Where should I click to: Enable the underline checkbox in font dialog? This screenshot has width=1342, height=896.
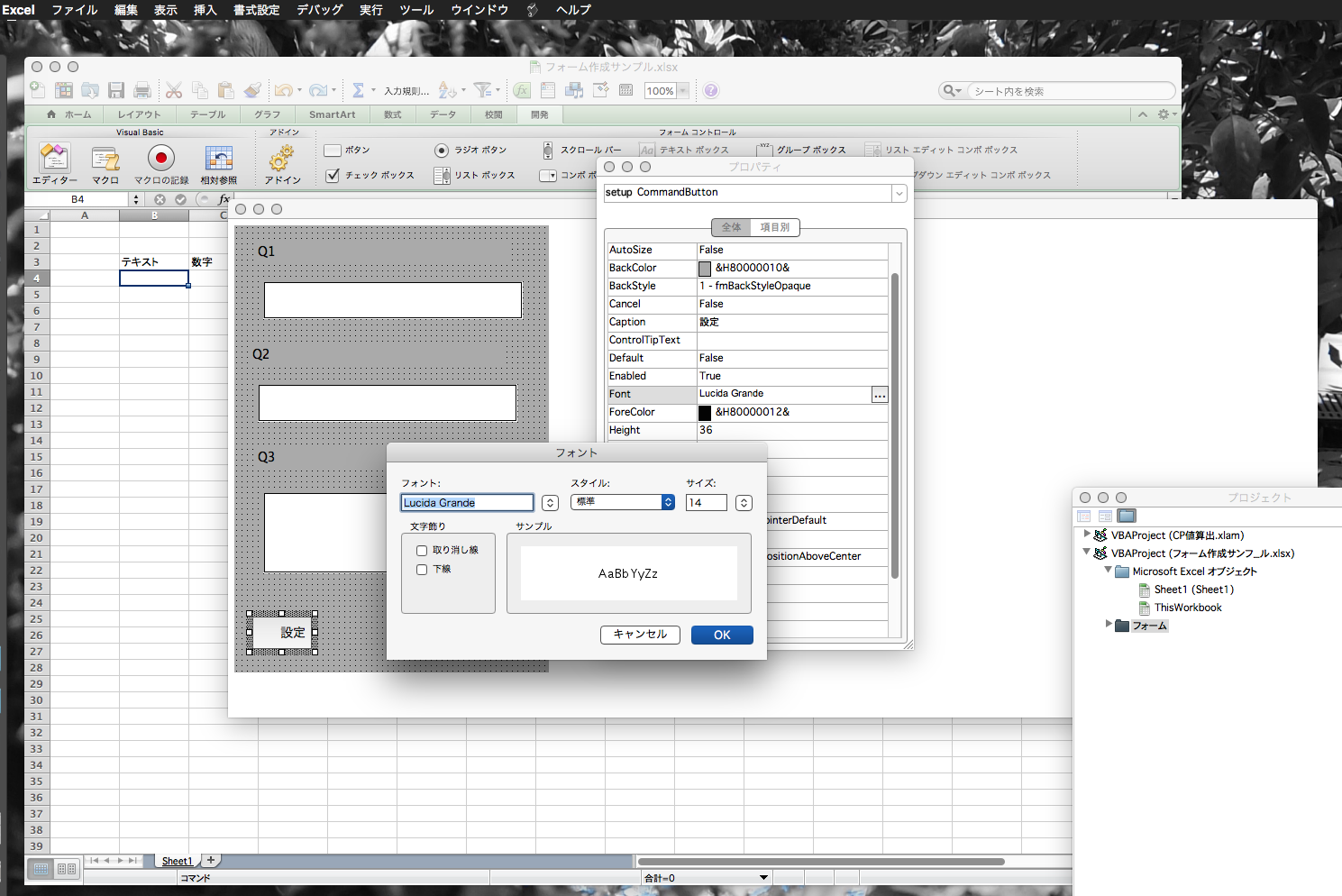coord(422,570)
